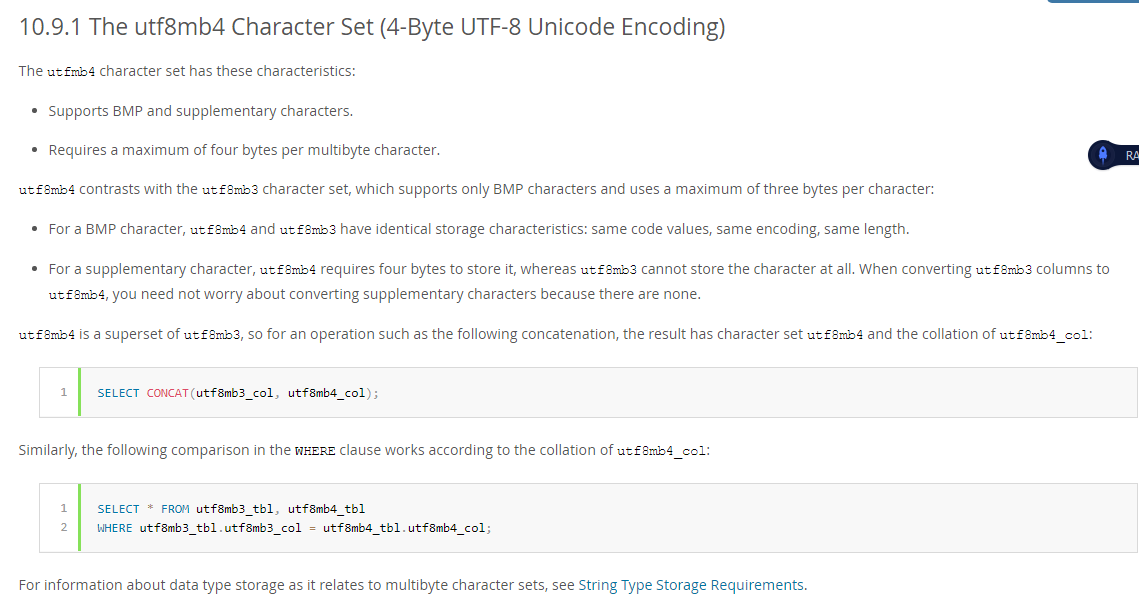The image size is (1139, 610).
Task: Click the "Requires a maximum of four bytes" bullet
Action: [244, 150]
